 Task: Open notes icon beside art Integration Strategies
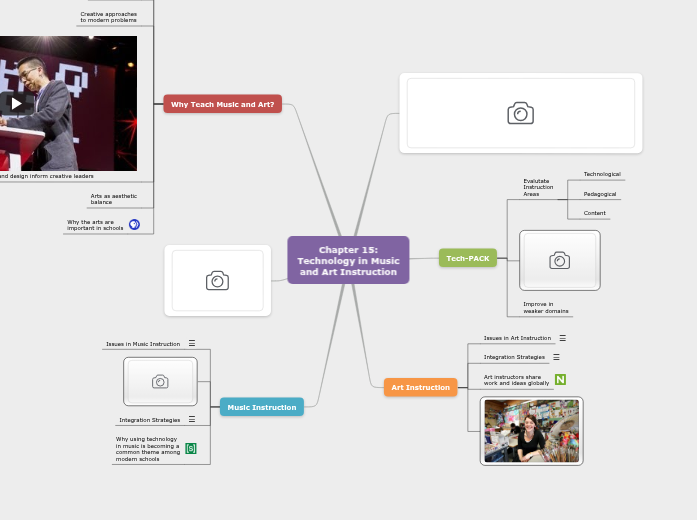click(556, 357)
